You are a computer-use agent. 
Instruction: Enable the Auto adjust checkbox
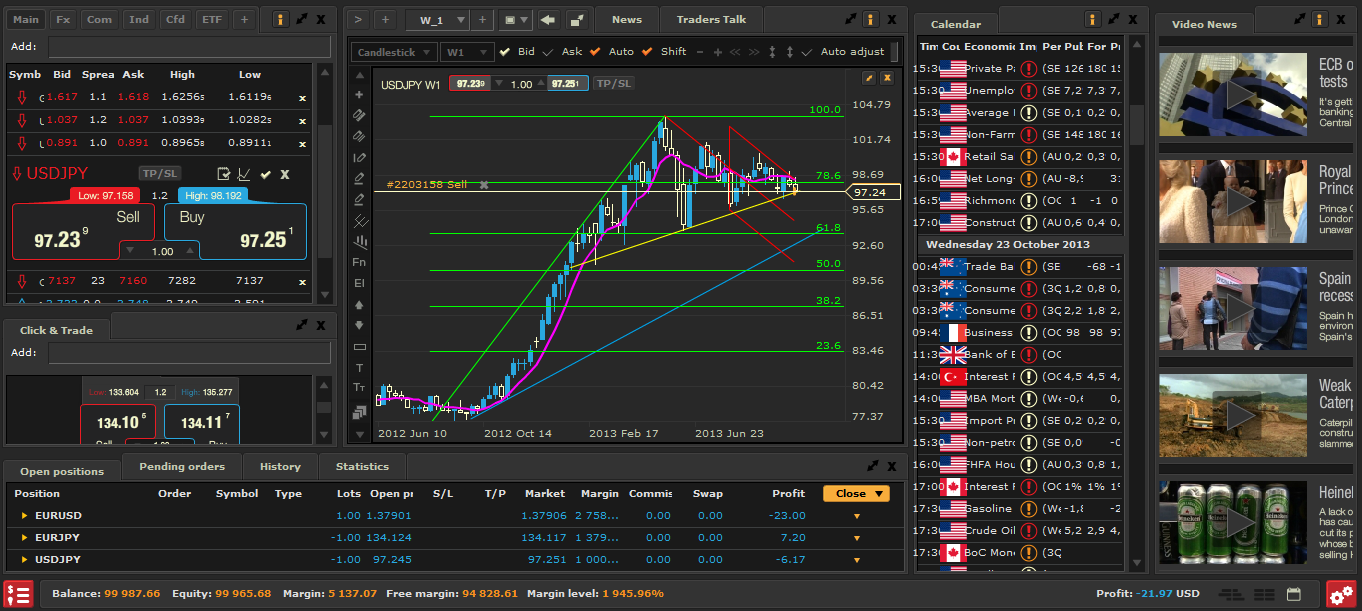click(x=807, y=52)
